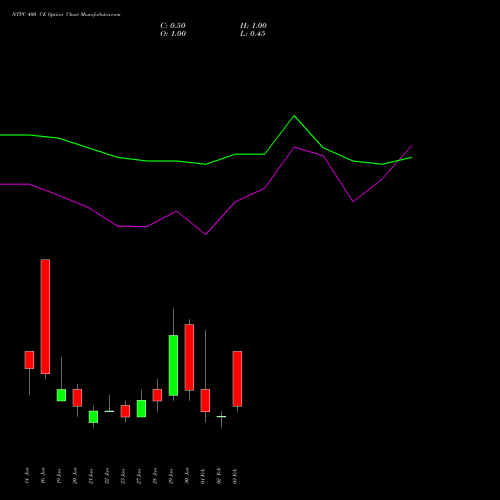Click the green candle for 27 Jan
The image size is (500, 500).
point(141,409)
